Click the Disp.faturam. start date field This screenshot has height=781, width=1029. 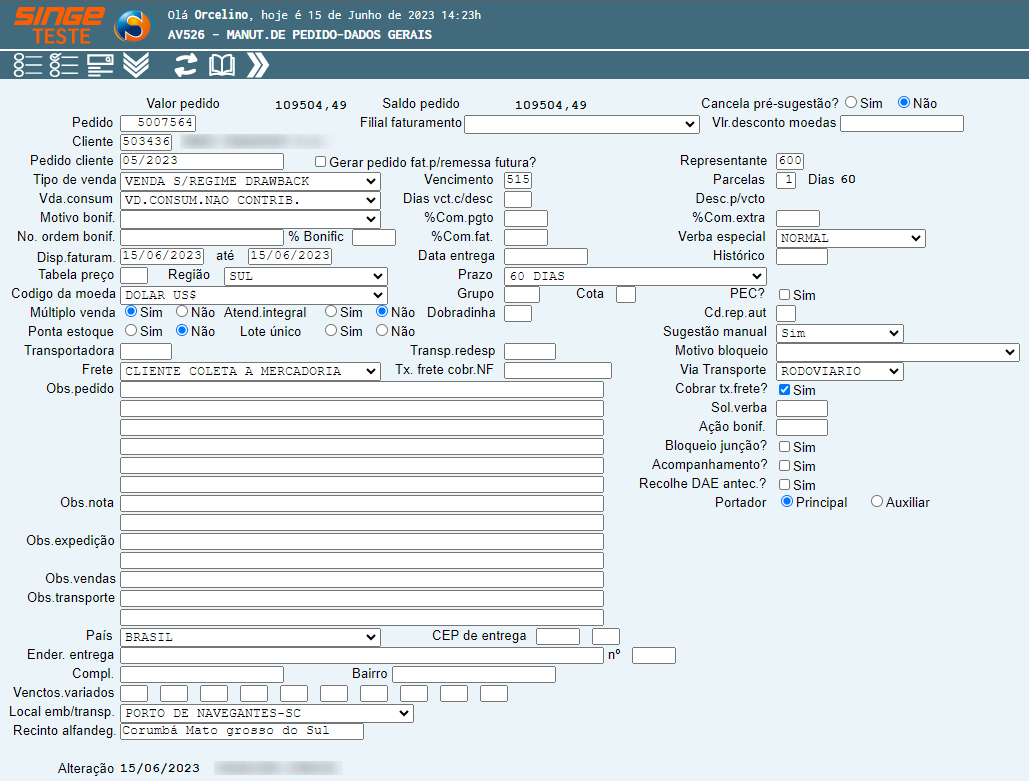pos(162,256)
